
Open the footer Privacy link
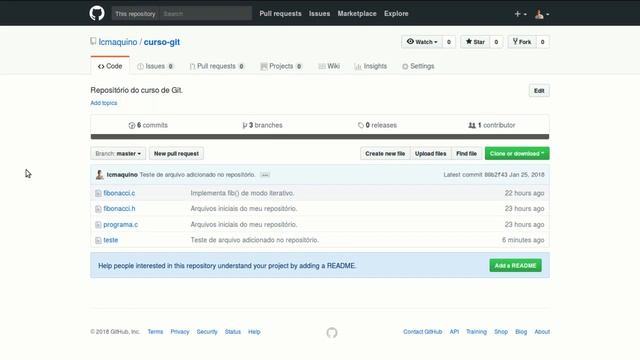(180, 332)
